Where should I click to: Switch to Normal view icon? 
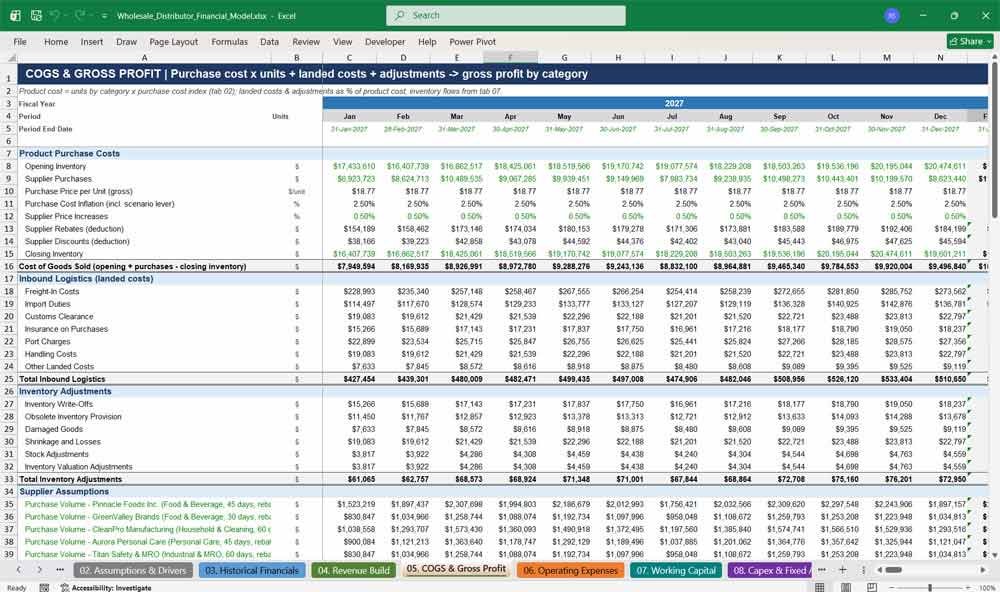tap(820, 587)
